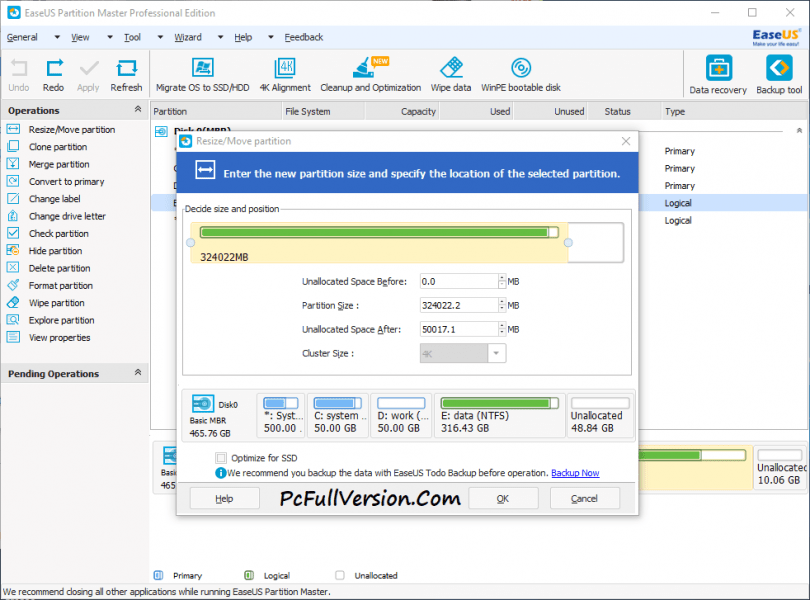The height and width of the screenshot is (600, 810).
Task: Open the Migrate OS to SSD/HDD tool
Action: pyautogui.click(x=203, y=70)
